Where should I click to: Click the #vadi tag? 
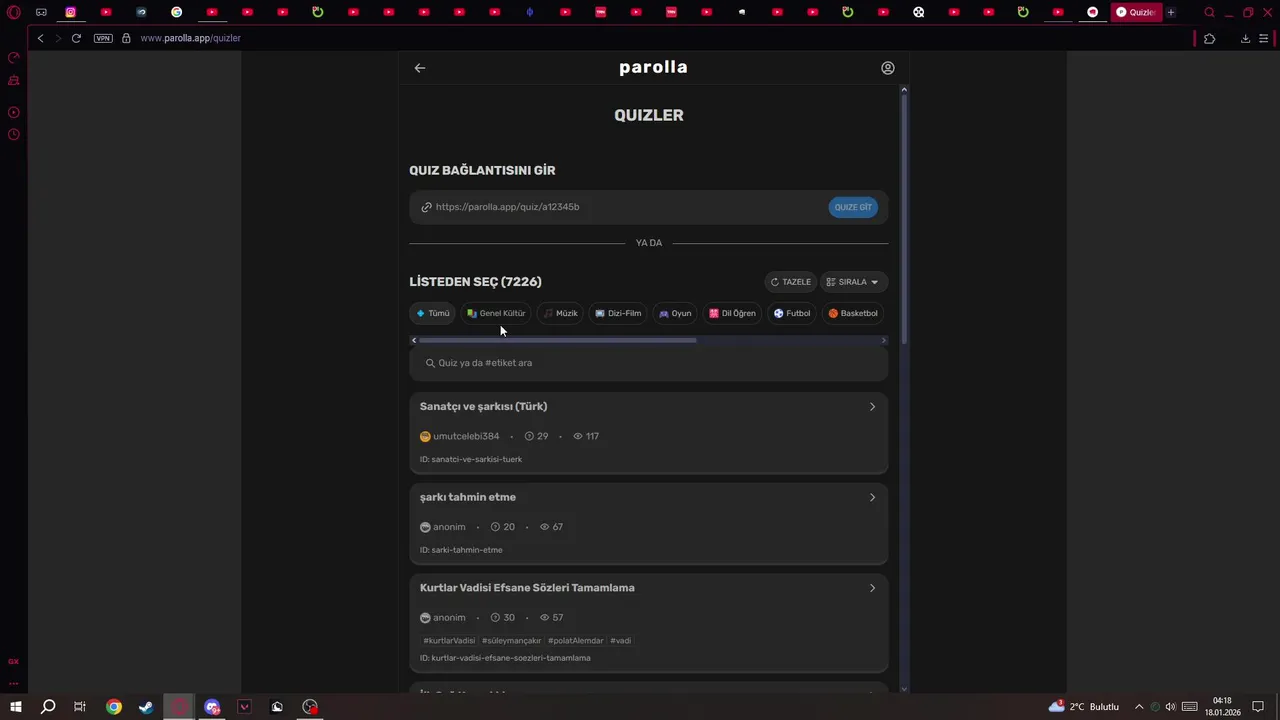tap(620, 641)
